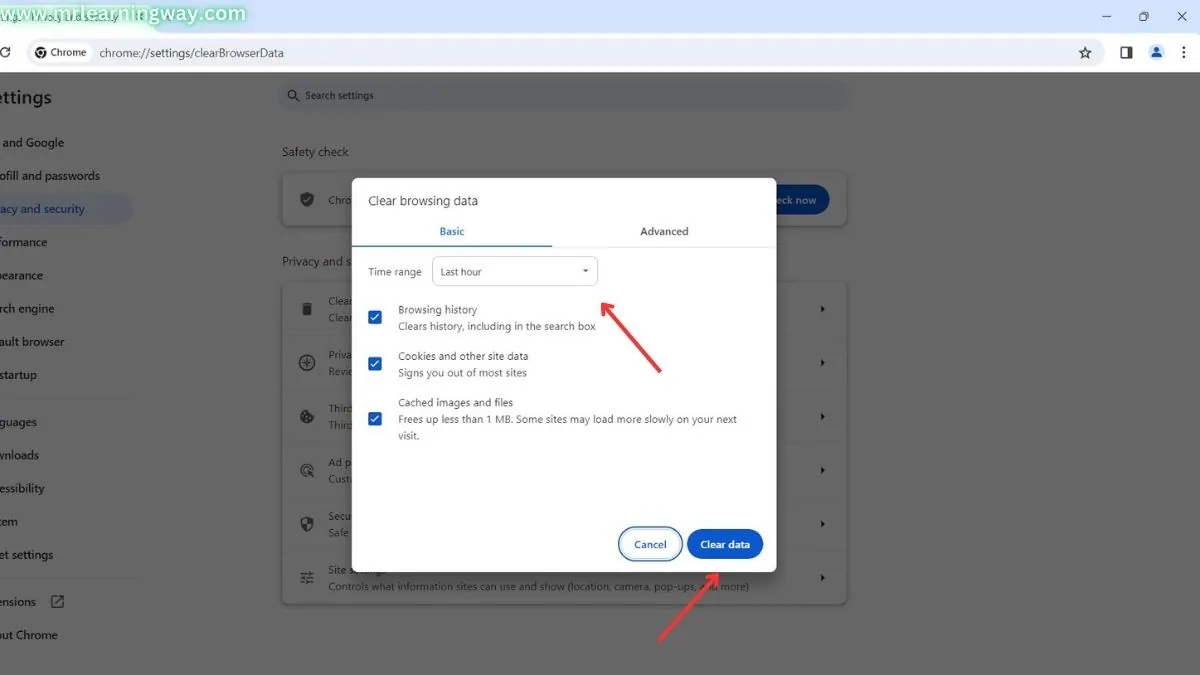Open Search engine settings in sidebar
This screenshot has height=675, width=1200.
[27, 309]
